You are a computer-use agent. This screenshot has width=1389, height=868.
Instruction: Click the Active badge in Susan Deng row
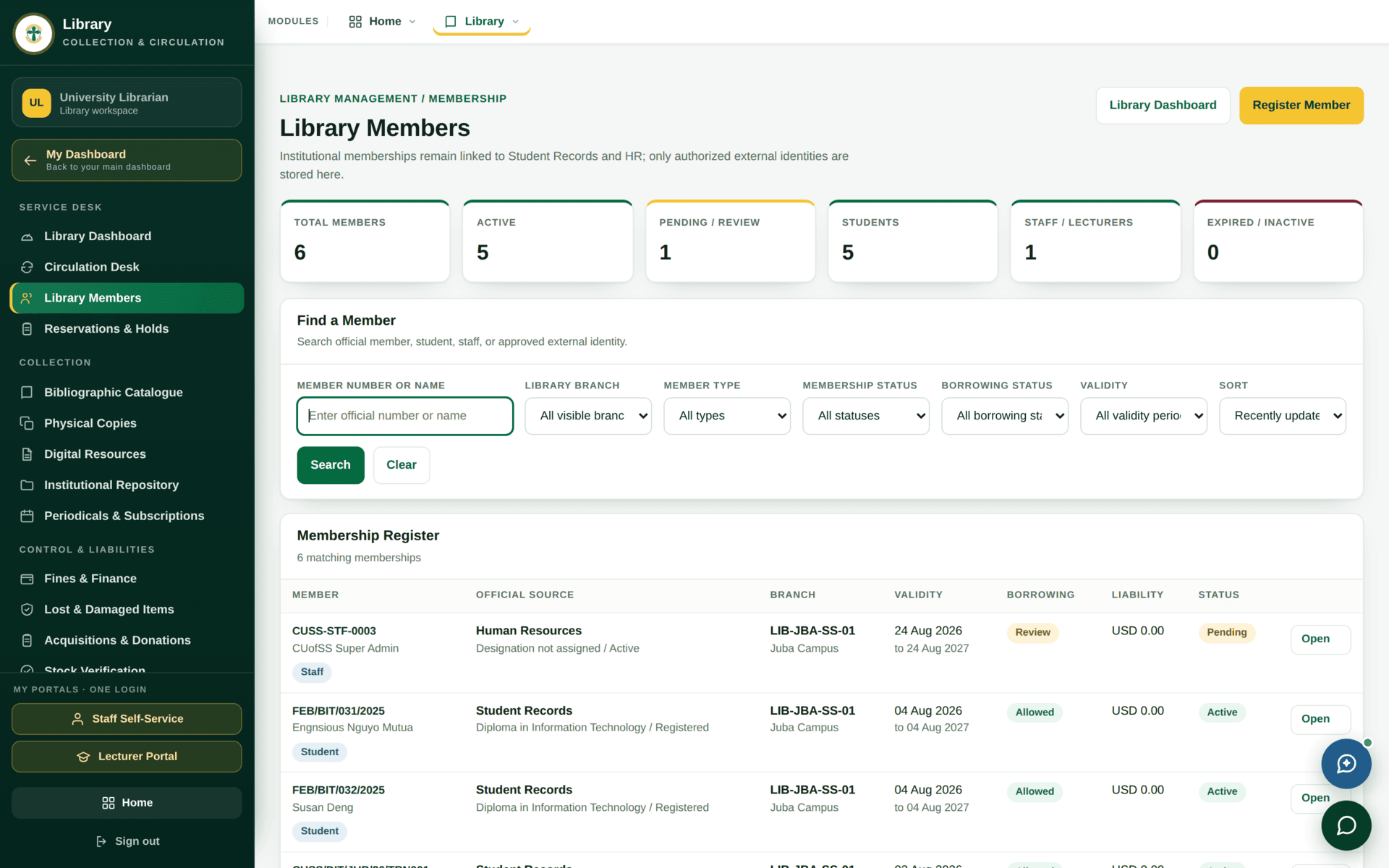point(1222,792)
